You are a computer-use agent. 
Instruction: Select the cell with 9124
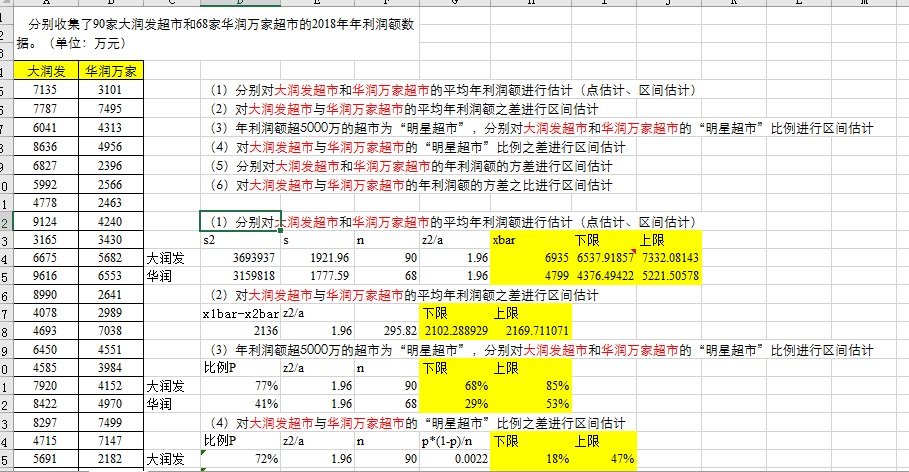(x=46, y=222)
